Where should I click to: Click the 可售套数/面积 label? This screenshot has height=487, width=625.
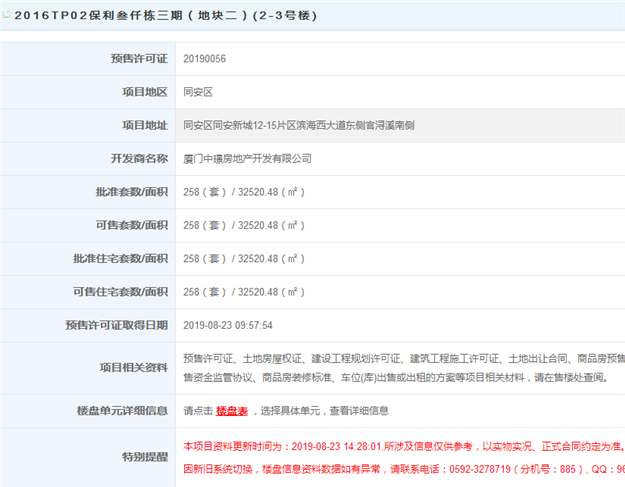coord(132,226)
